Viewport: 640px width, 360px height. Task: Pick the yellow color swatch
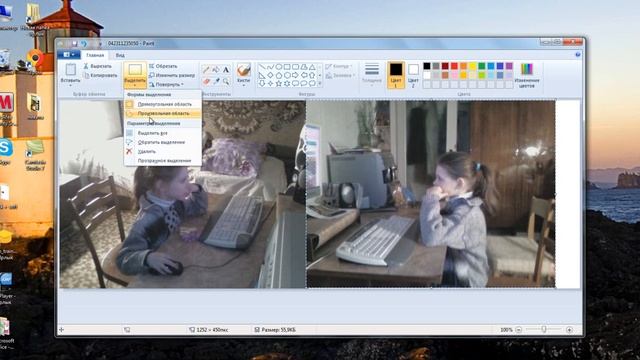click(x=473, y=66)
